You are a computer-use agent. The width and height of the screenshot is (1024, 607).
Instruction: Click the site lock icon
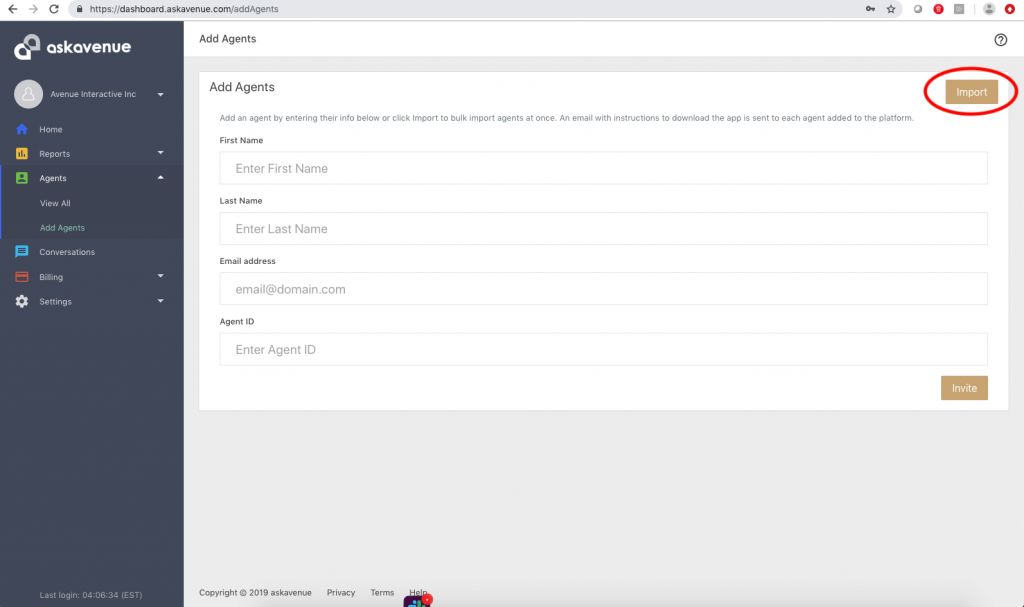point(80,9)
